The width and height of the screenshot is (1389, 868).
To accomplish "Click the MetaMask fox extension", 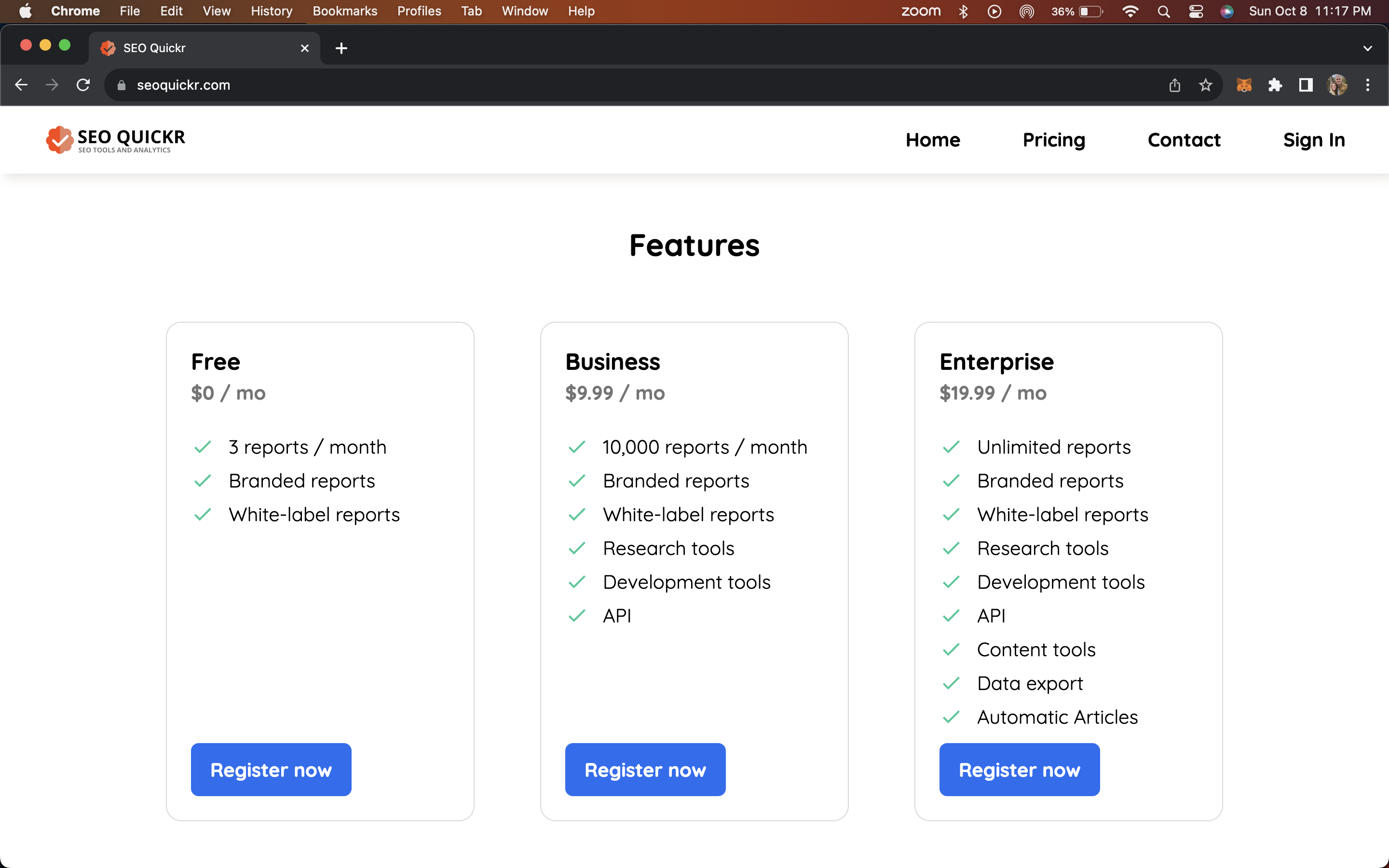I will [1244, 85].
